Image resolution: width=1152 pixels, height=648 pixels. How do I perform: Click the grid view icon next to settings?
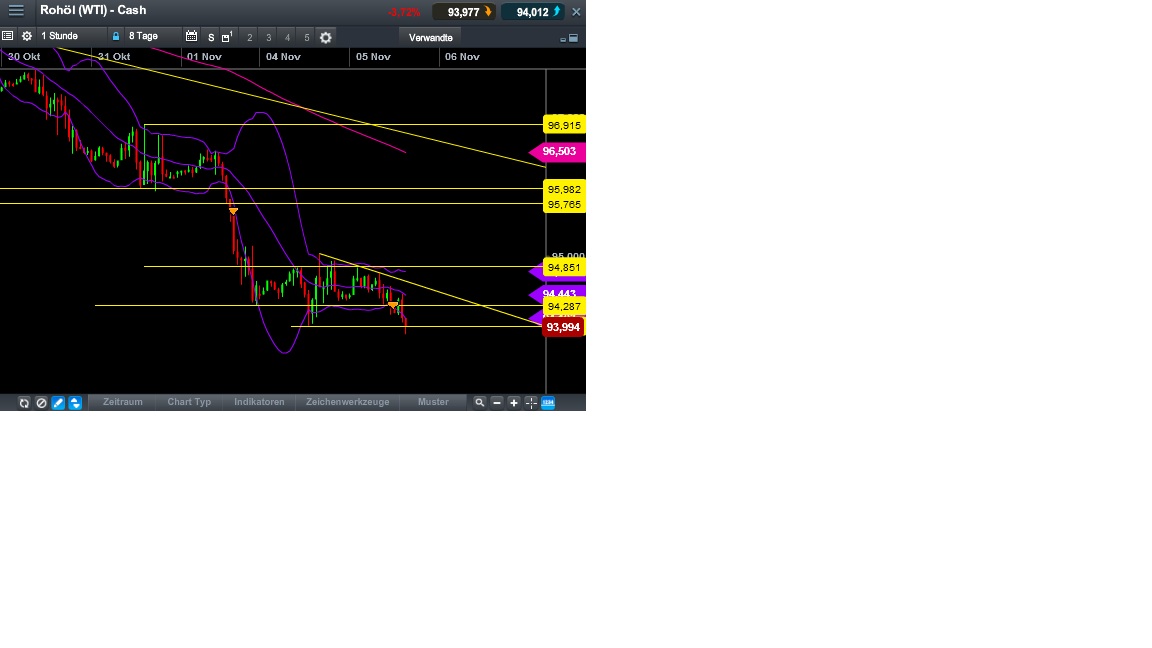coord(9,36)
